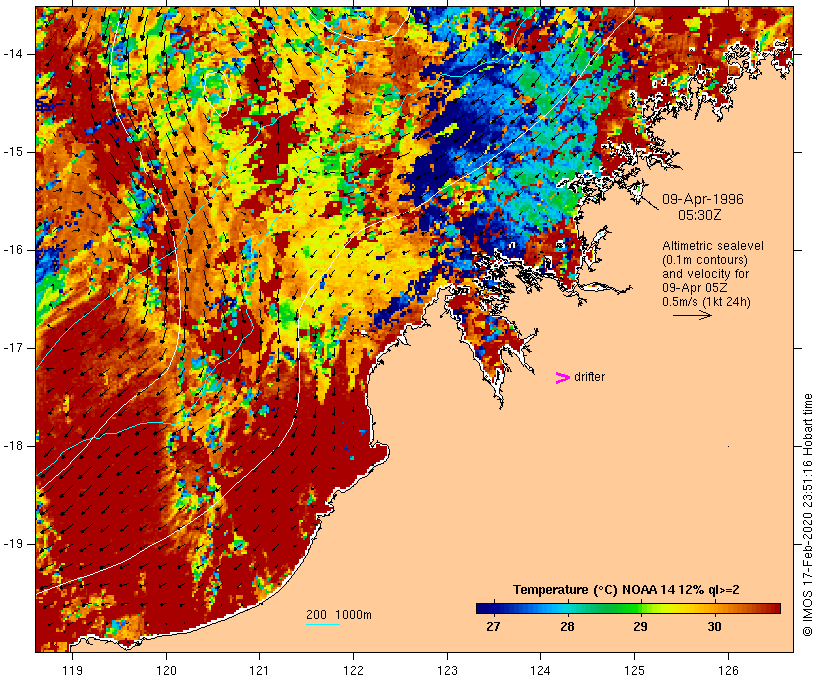Click the date text '09-Apr-1996'
Screen dimensions: 820x680
click(702, 199)
